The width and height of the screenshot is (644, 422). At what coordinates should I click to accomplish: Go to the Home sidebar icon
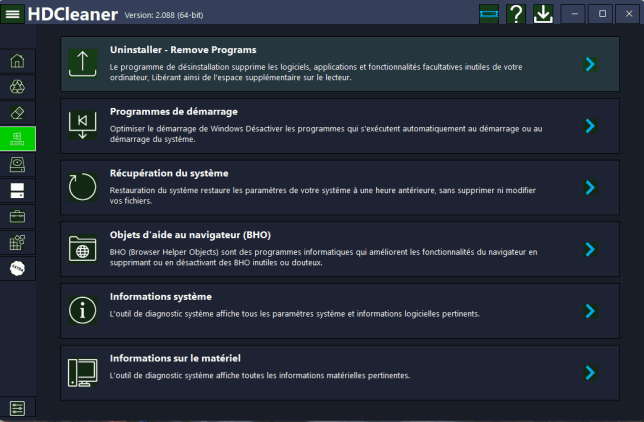tap(18, 61)
